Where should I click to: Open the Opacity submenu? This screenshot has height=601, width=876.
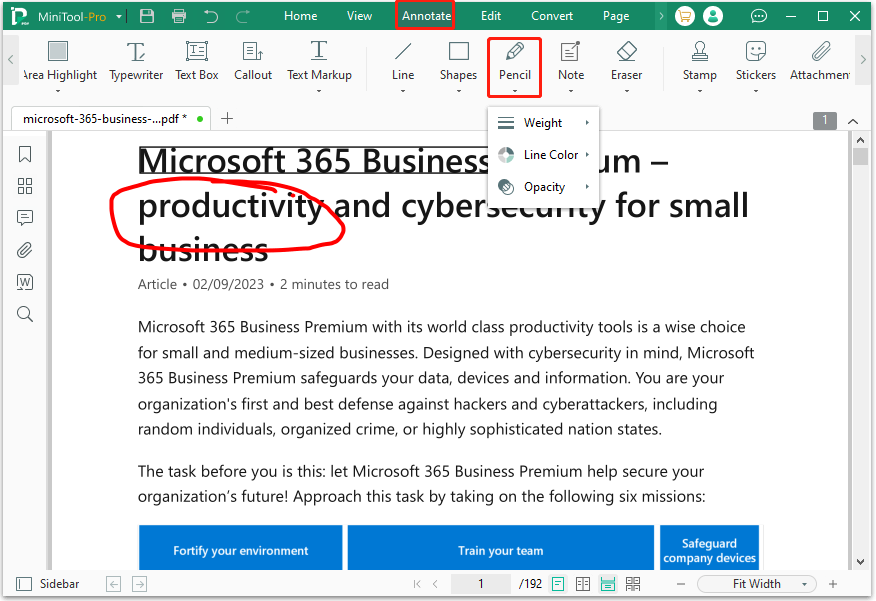[x=543, y=187]
